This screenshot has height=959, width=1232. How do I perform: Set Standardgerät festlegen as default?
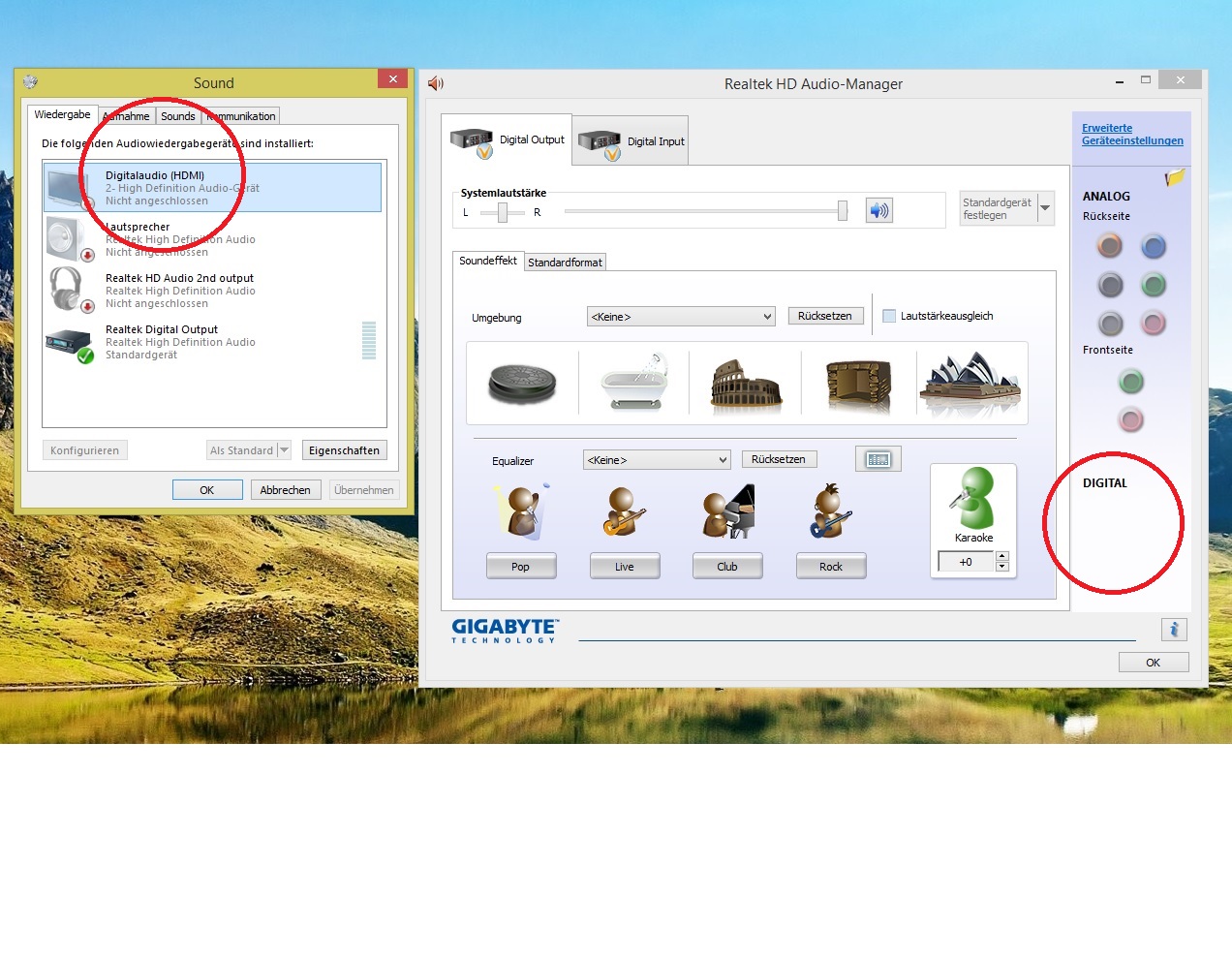[998, 208]
